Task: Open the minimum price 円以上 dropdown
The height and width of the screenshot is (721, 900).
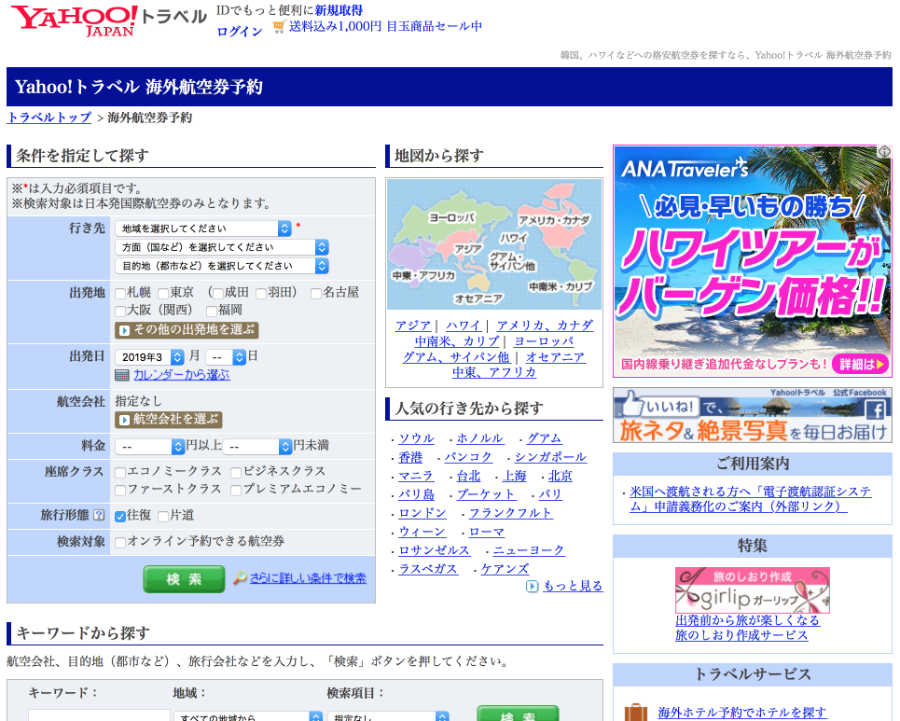Action: pos(150,446)
